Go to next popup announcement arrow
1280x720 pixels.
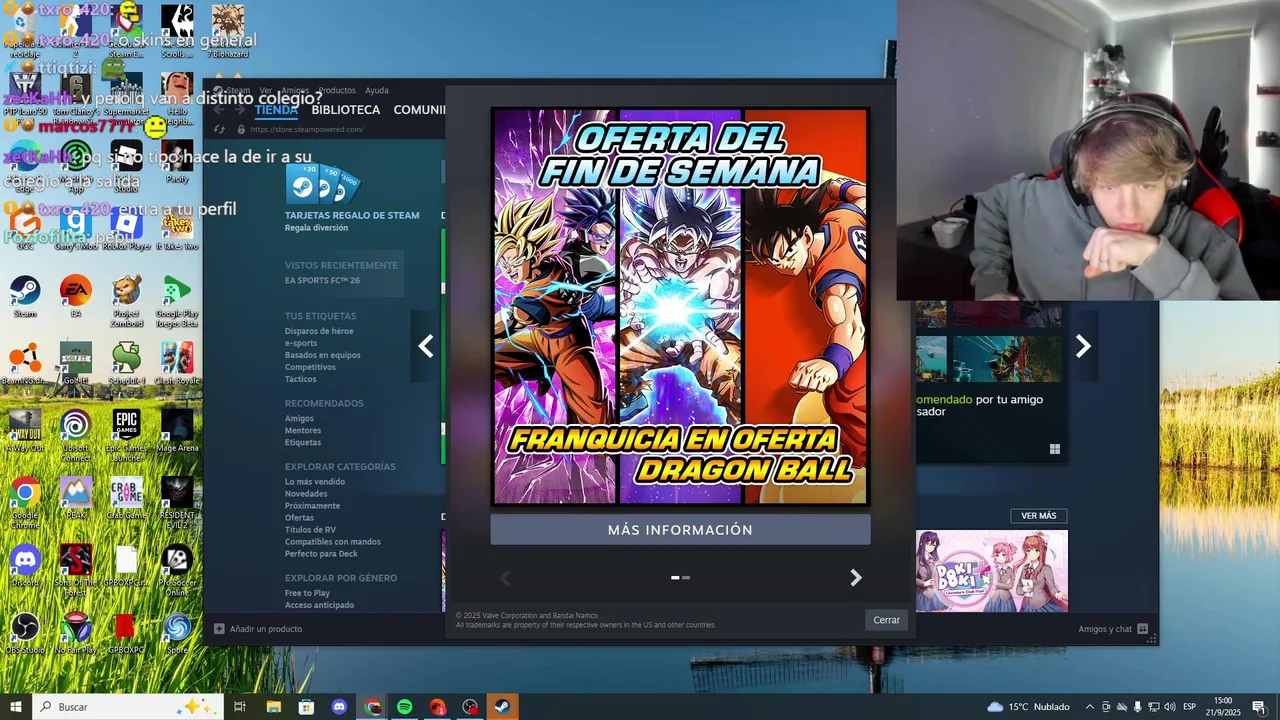pyautogui.click(x=855, y=578)
